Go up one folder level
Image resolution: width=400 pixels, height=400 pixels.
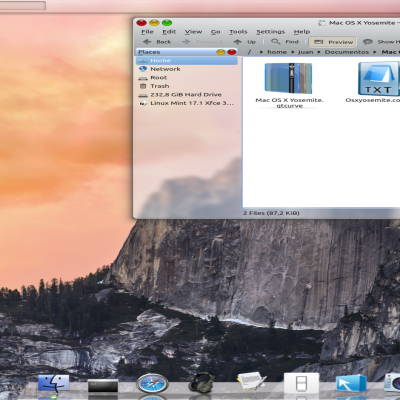pos(244,42)
